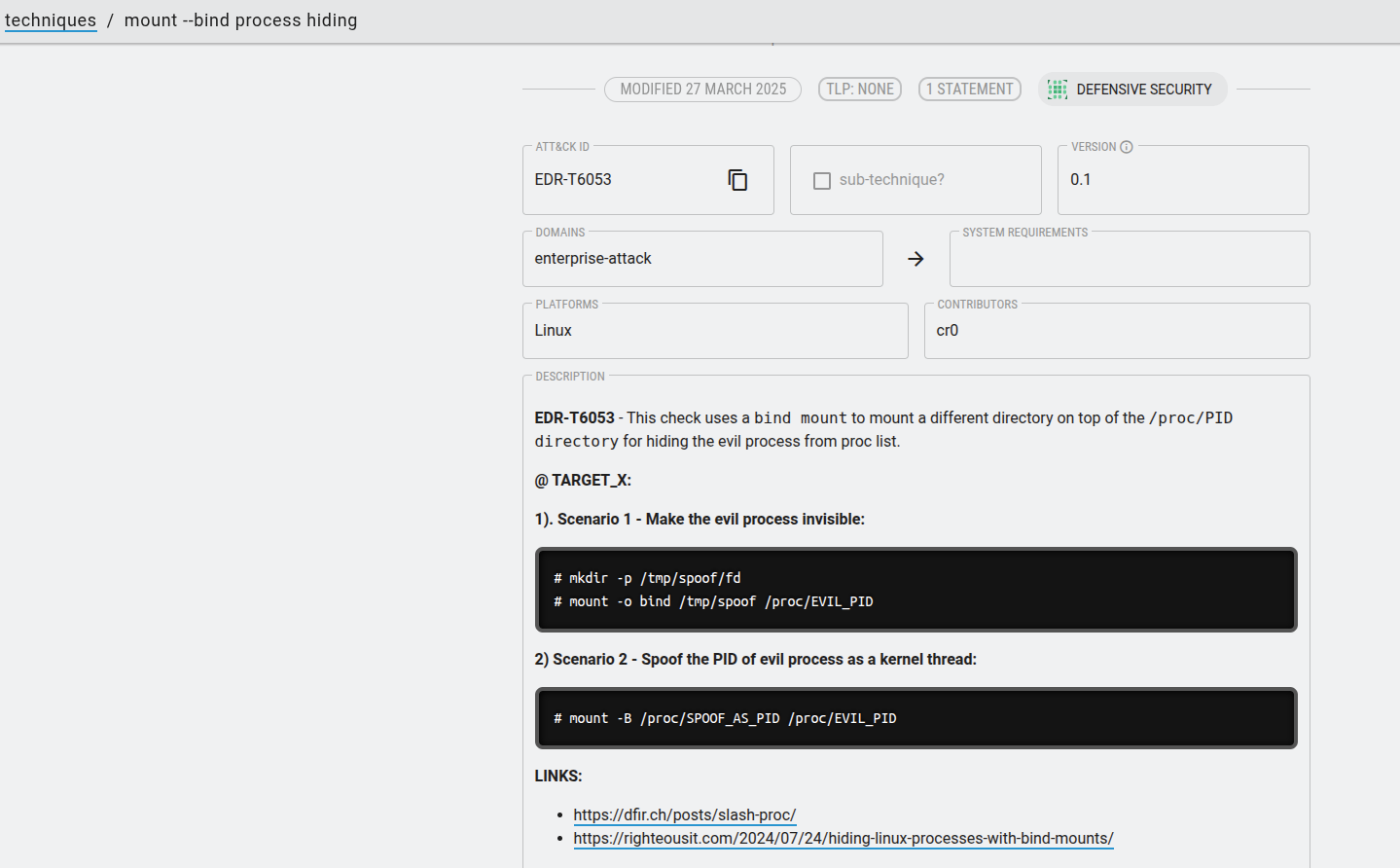The height and width of the screenshot is (868, 1400).
Task: Click the 1 Statement chip
Action: pos(969,90)
